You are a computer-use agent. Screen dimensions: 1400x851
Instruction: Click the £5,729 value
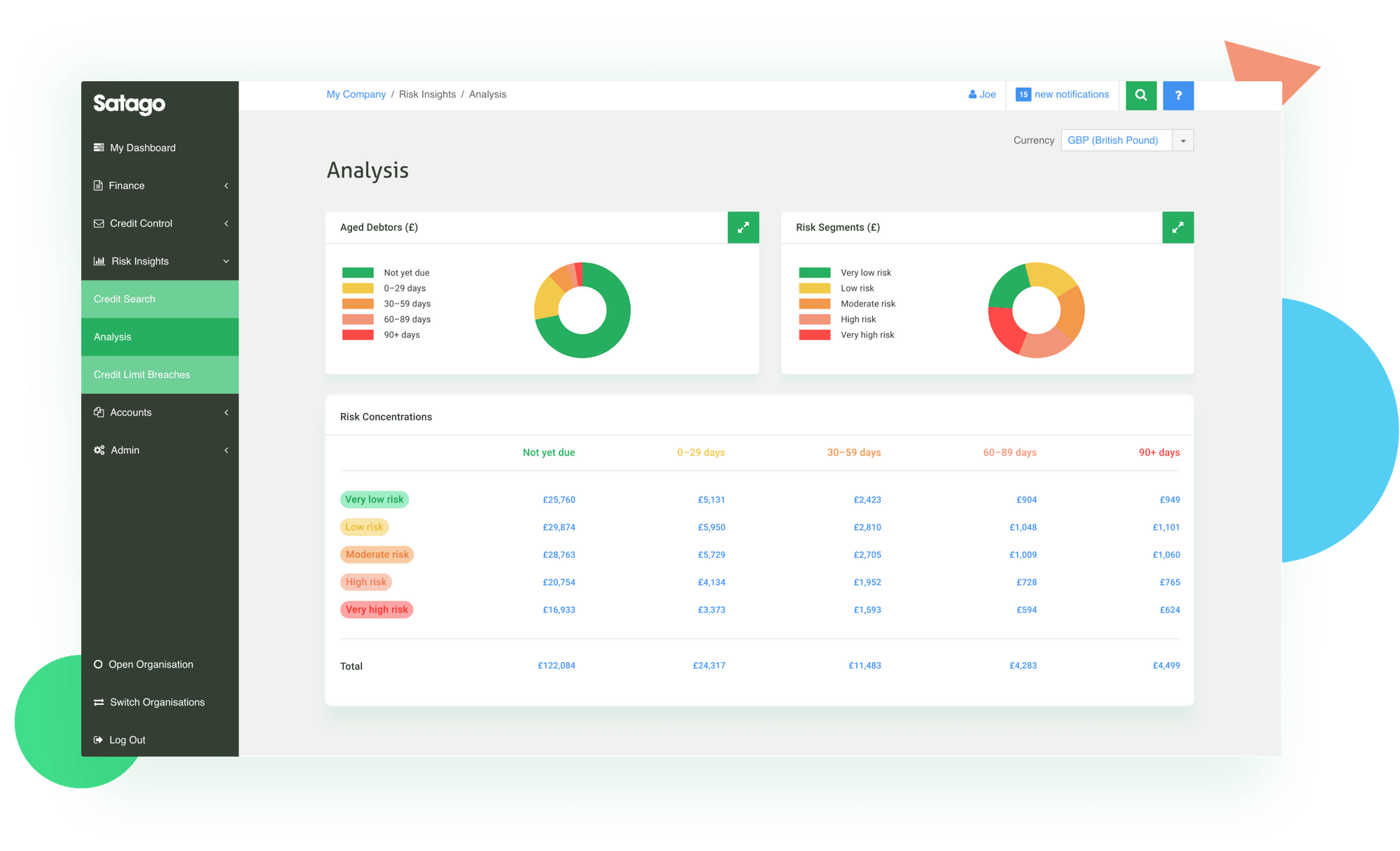[712, 555]
